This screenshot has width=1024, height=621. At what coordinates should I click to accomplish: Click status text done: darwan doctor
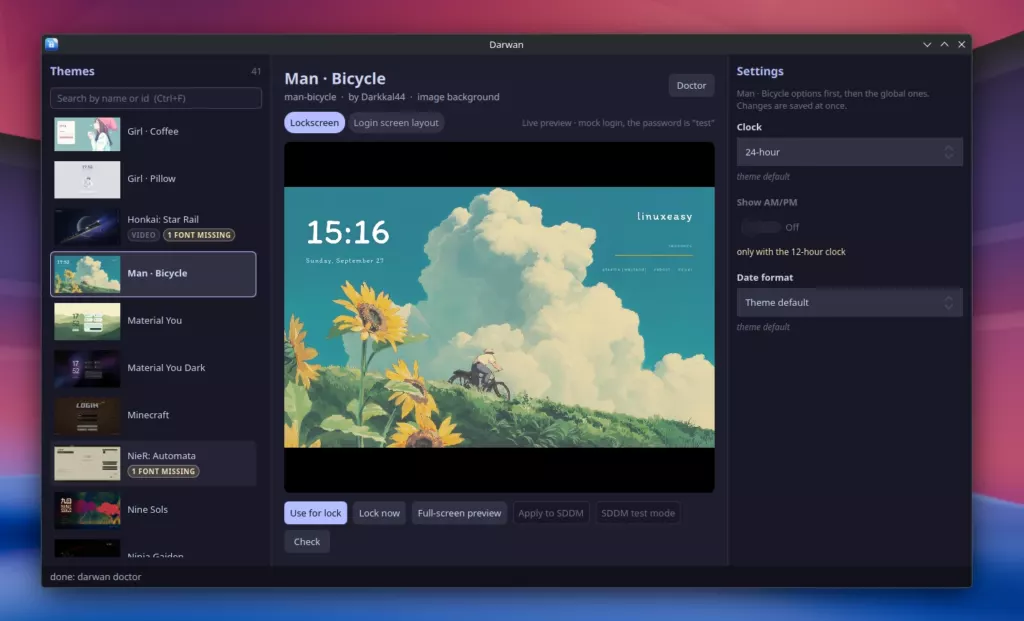(x=95, y=577)
